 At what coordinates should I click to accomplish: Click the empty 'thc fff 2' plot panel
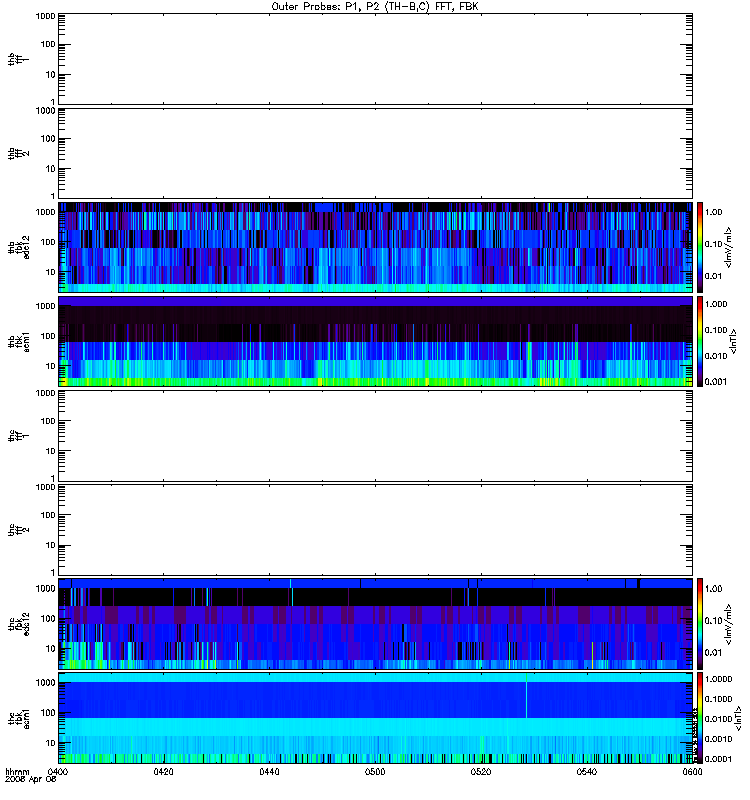pyautogui.click(x=376, y=530)
